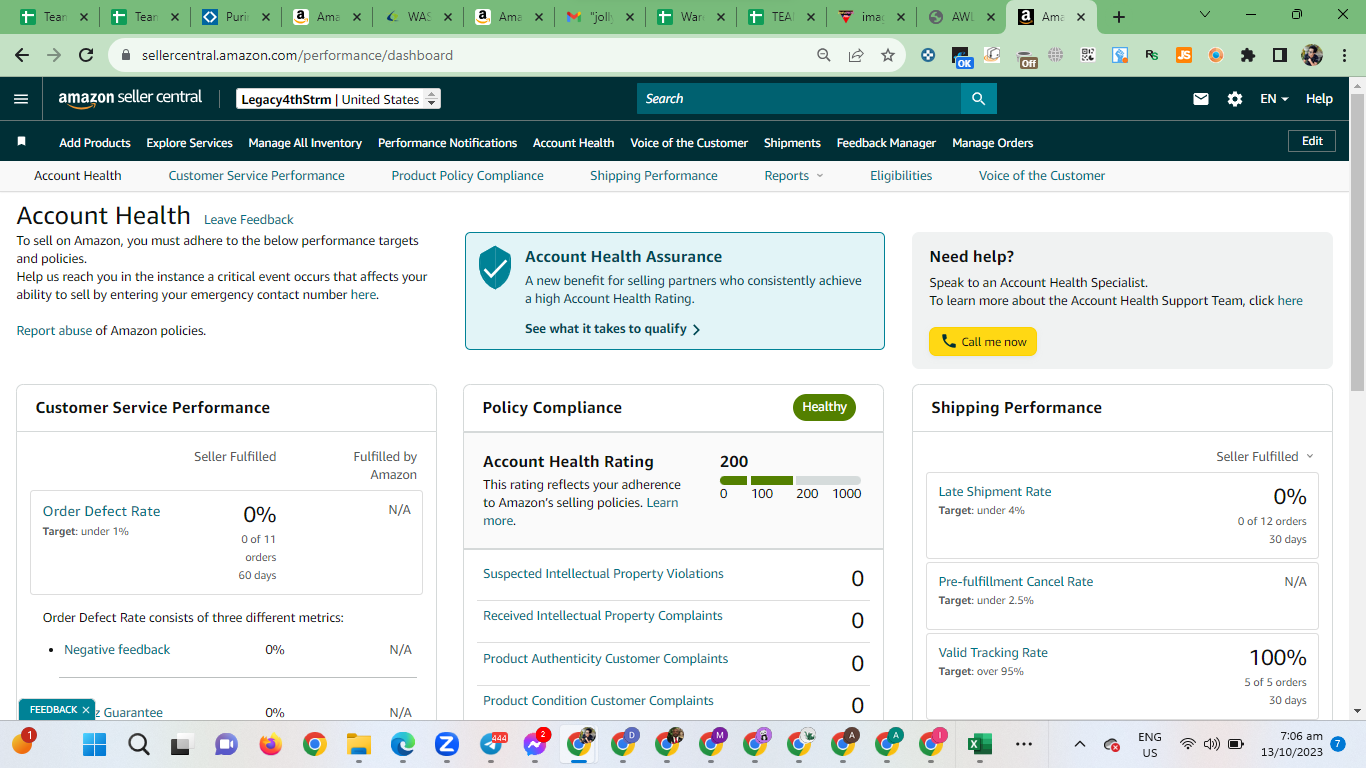
Task: Switch to the Customer Service Performance tab
Action: click(256, 176)
